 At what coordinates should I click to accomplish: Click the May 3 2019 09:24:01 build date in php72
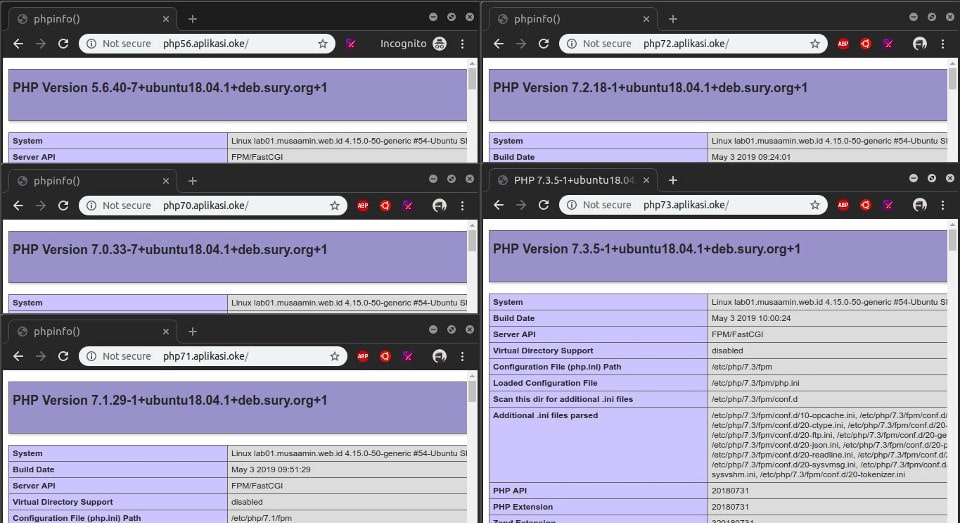(x=751, y=157)
